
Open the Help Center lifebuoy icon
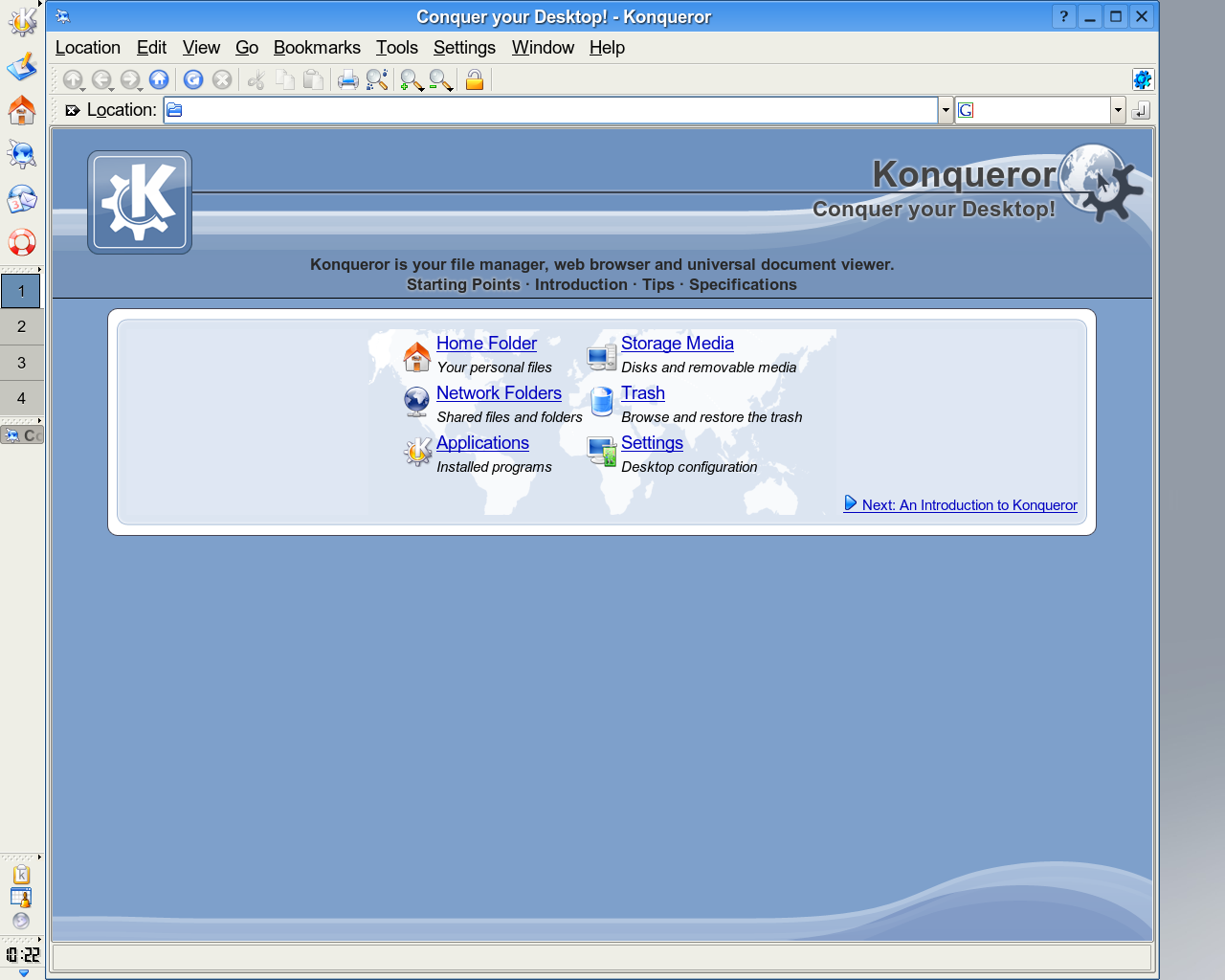tap(21, 242)
